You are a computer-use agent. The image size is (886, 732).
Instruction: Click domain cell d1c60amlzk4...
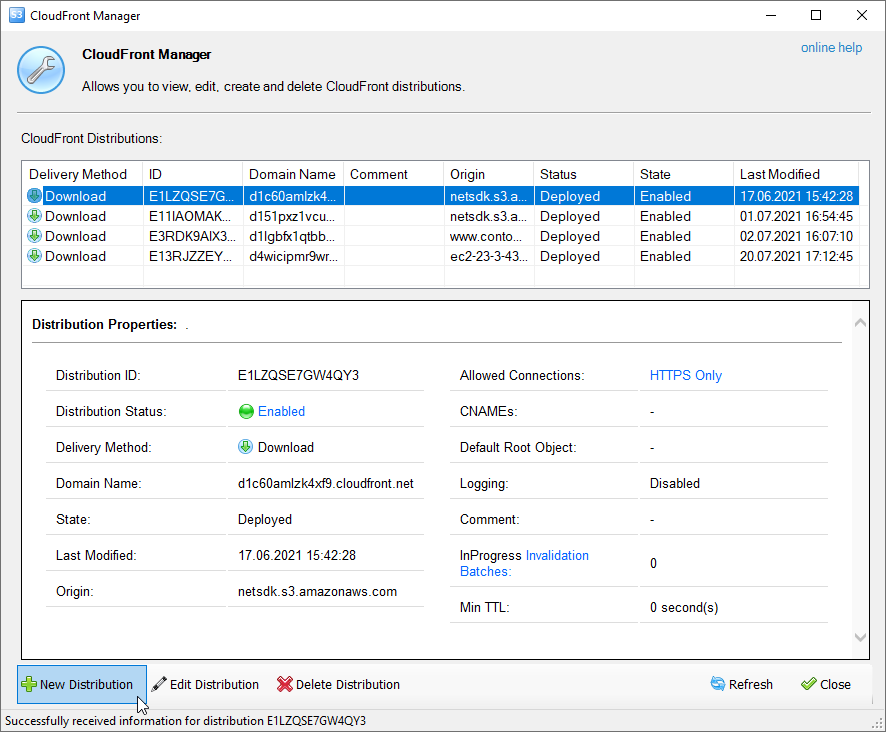(293, 196)
